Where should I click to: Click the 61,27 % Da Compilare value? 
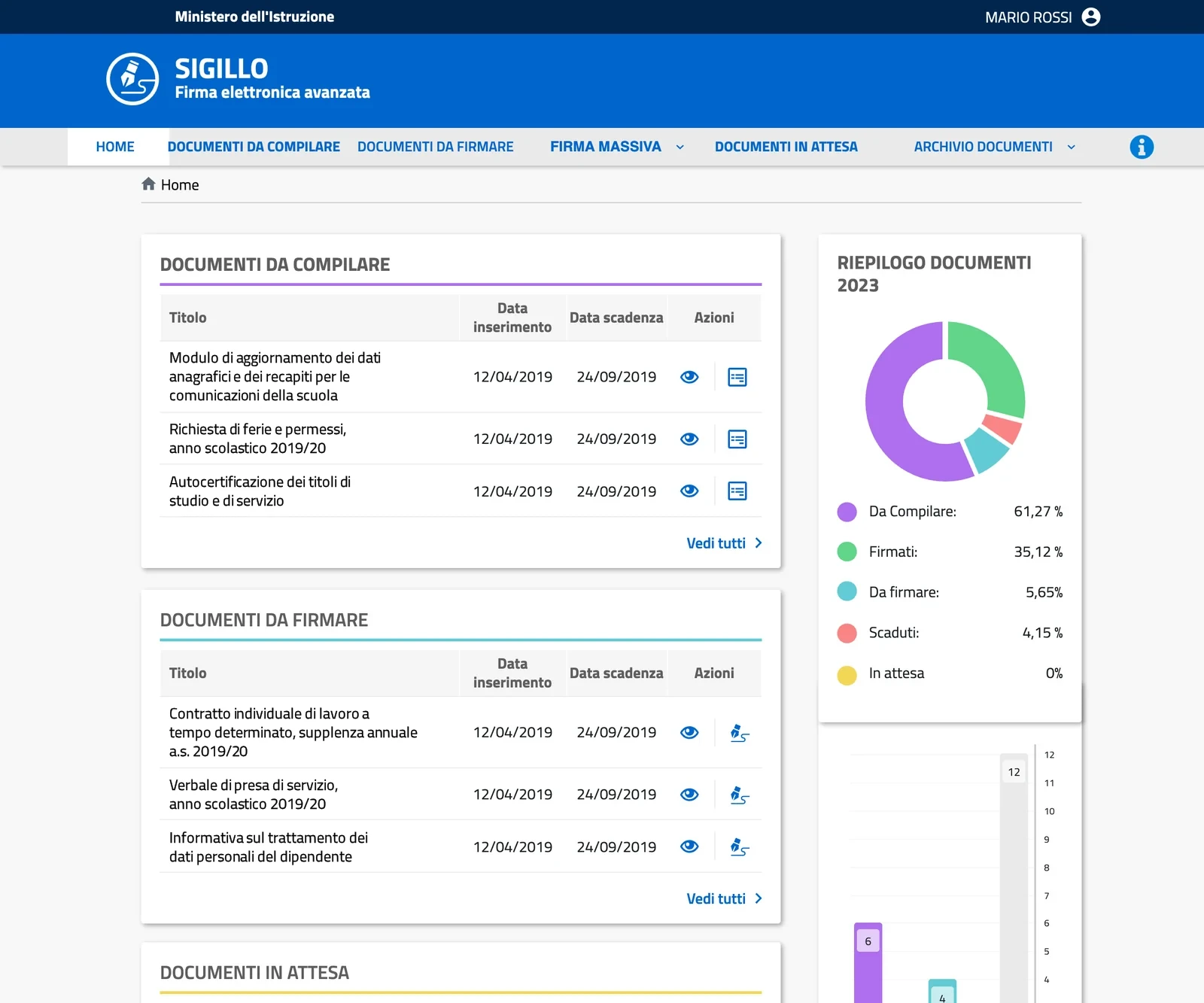(x=1038, y=512)
